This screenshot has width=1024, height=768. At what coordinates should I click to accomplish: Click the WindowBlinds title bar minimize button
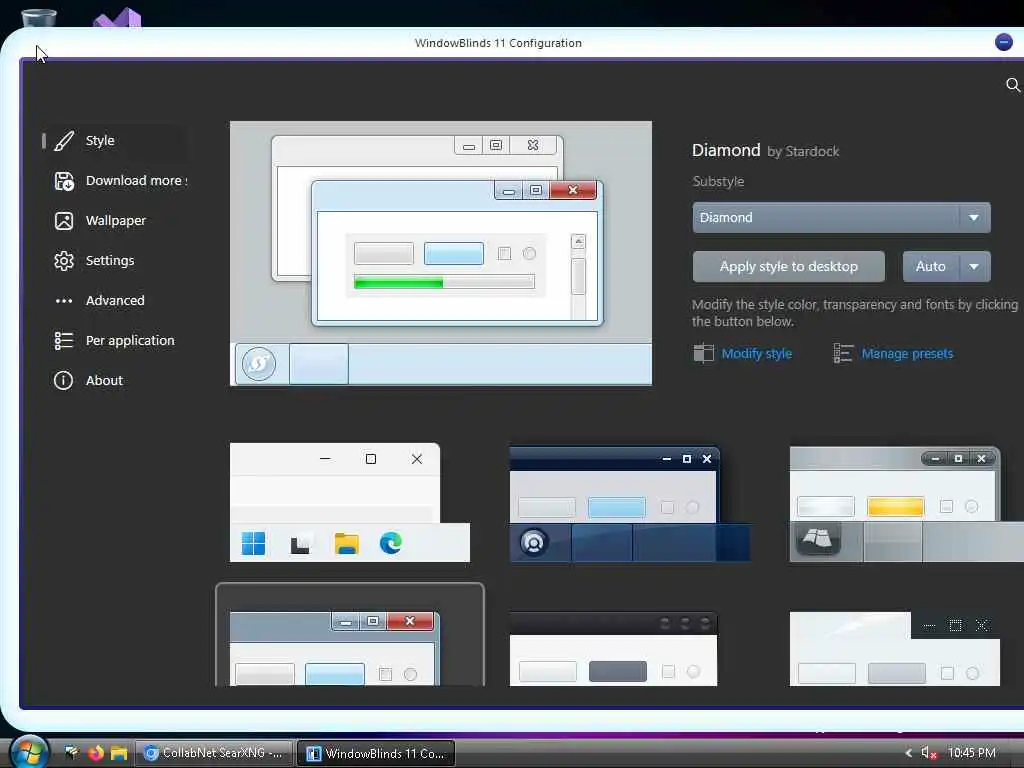(x=1004, y=42)
